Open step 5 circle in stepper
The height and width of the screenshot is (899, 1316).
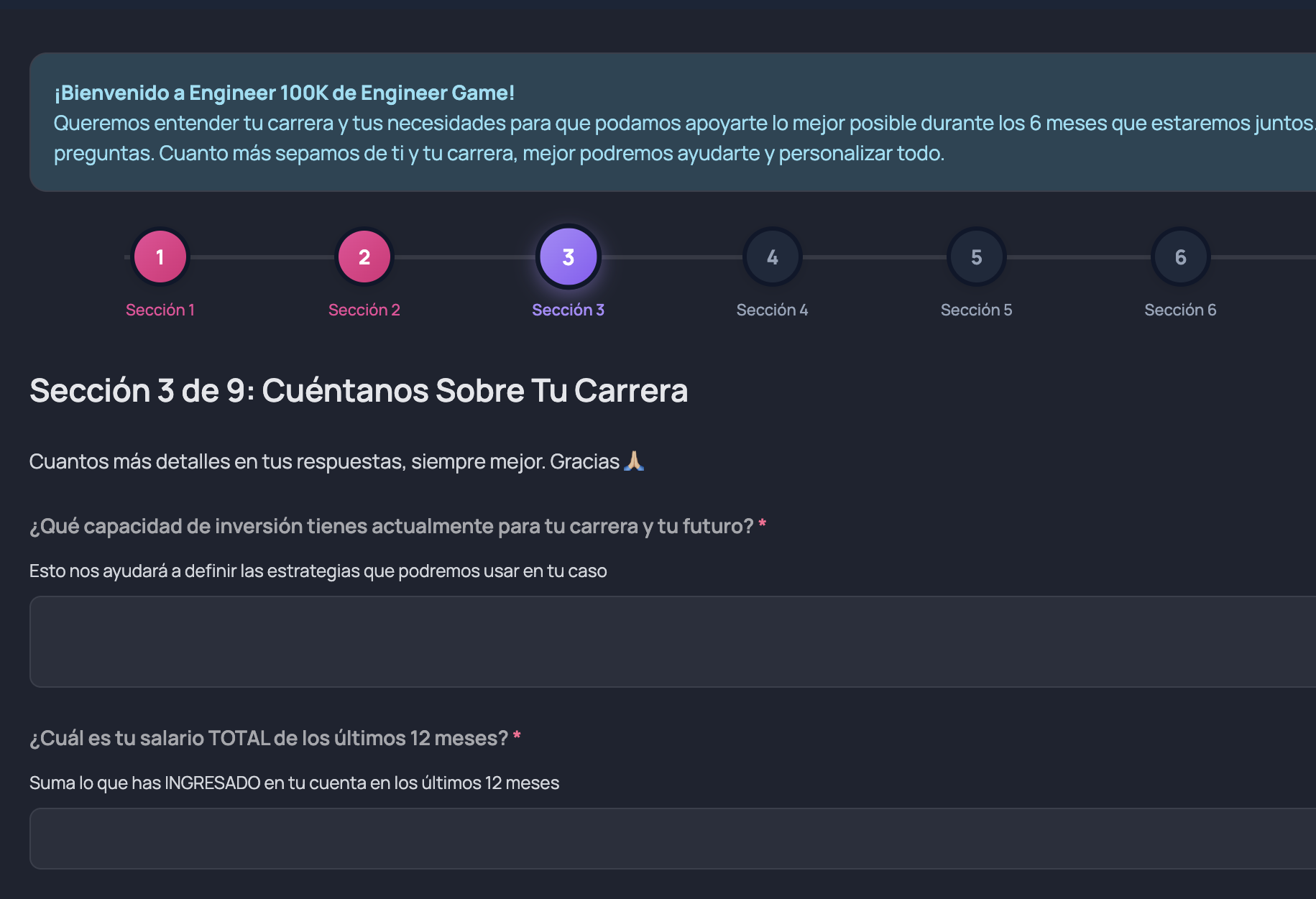point(976,257)
